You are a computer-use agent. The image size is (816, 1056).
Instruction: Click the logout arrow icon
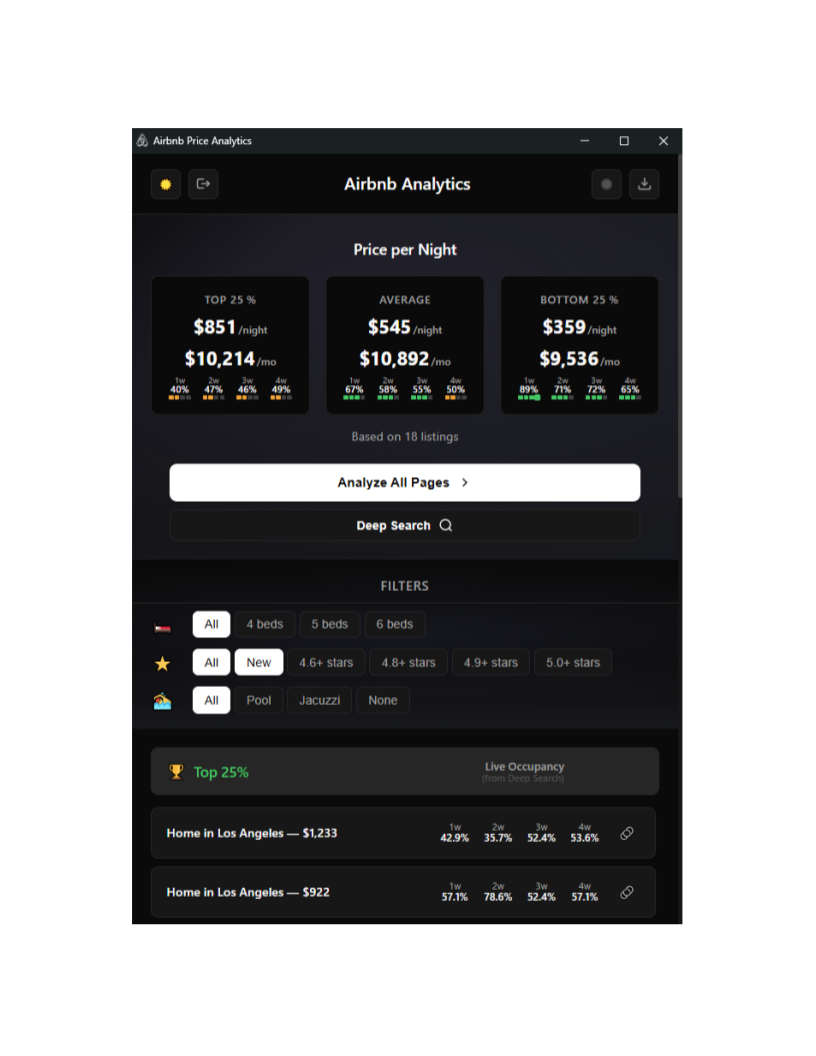point(203,184)
